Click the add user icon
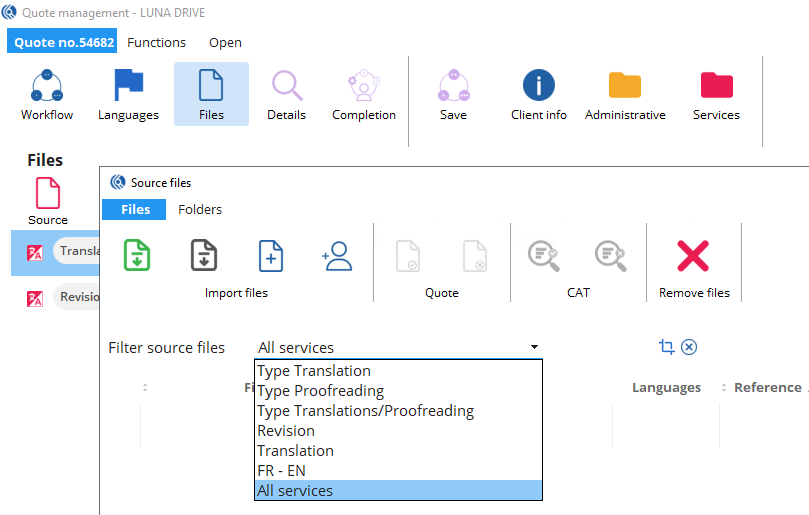The width and height of the screenshot is (809, 515). 337,256
